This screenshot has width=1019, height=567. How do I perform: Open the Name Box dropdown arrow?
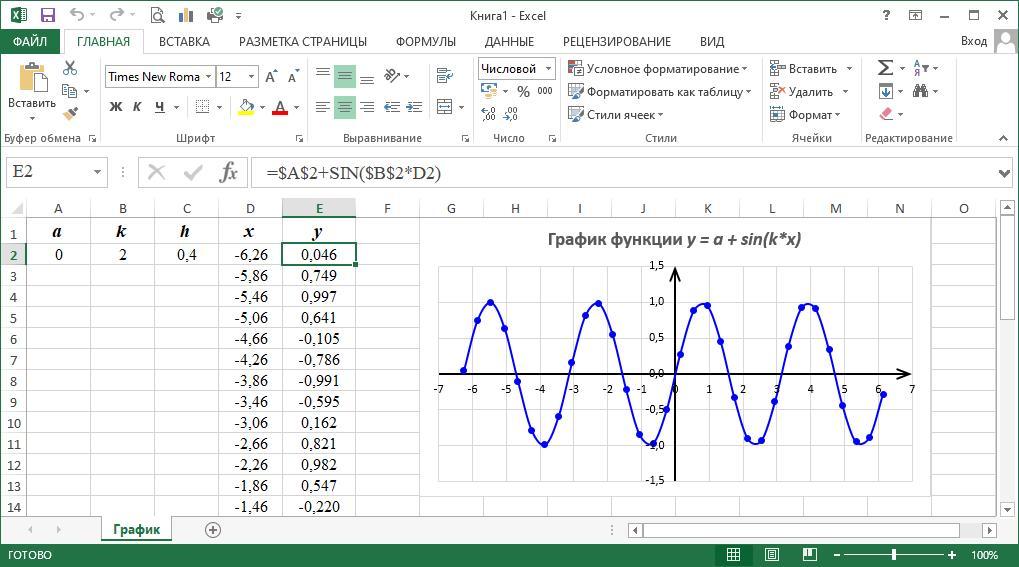point(97,172)
